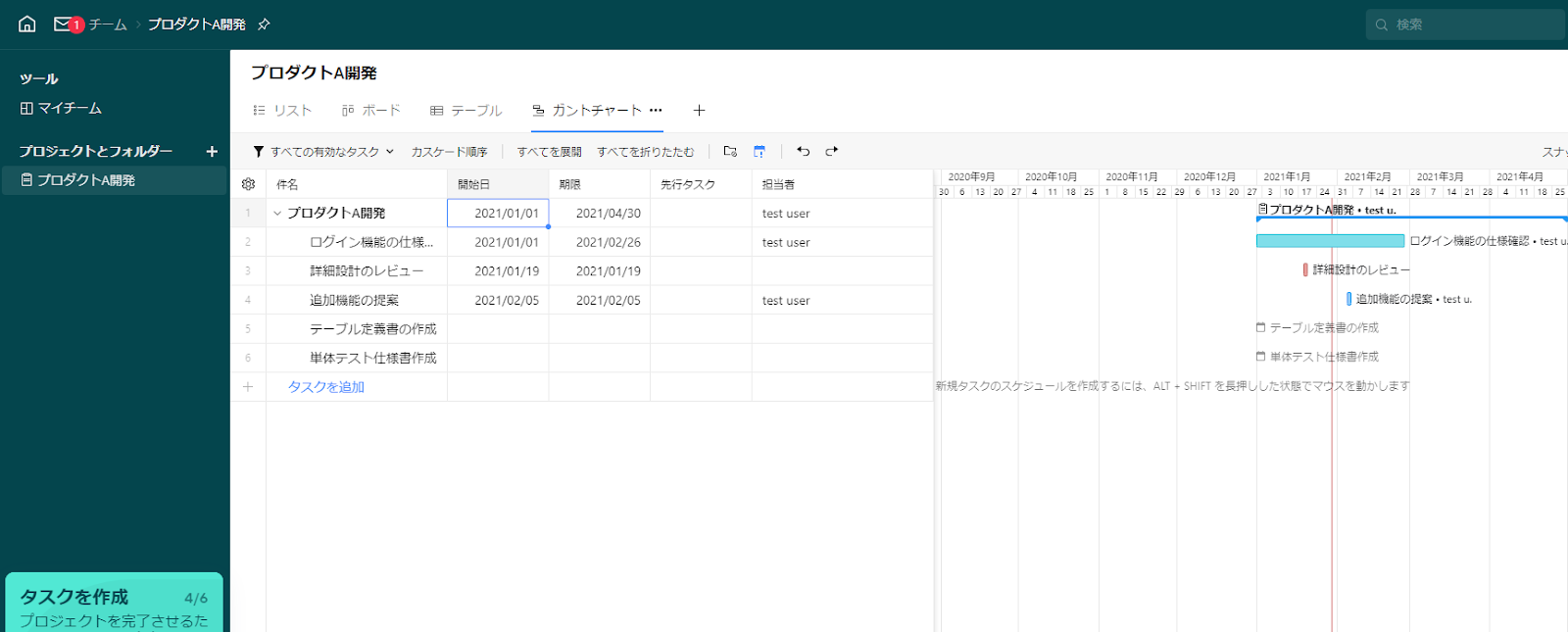1568x632 pixels.
Task: Switch to the リスト view tab
Action: click(282, 111)
